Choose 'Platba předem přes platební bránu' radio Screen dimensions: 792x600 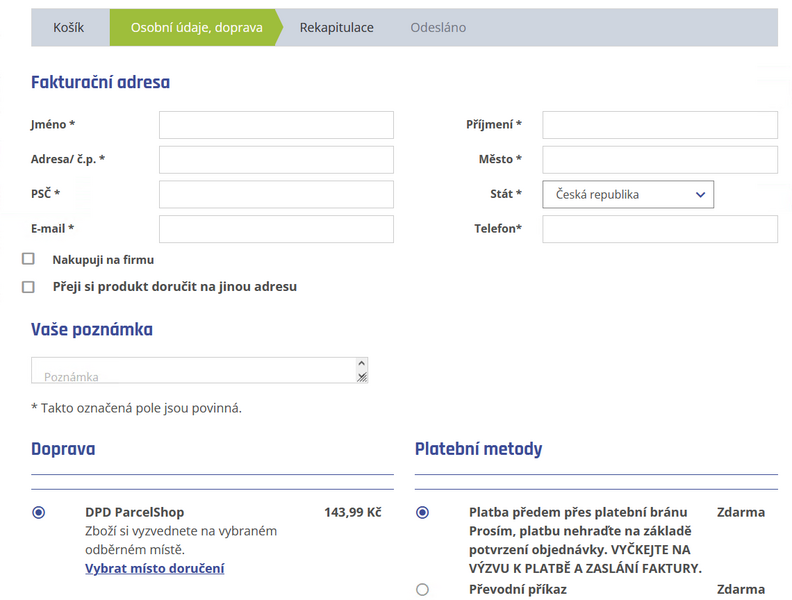(x=422, y=512)
